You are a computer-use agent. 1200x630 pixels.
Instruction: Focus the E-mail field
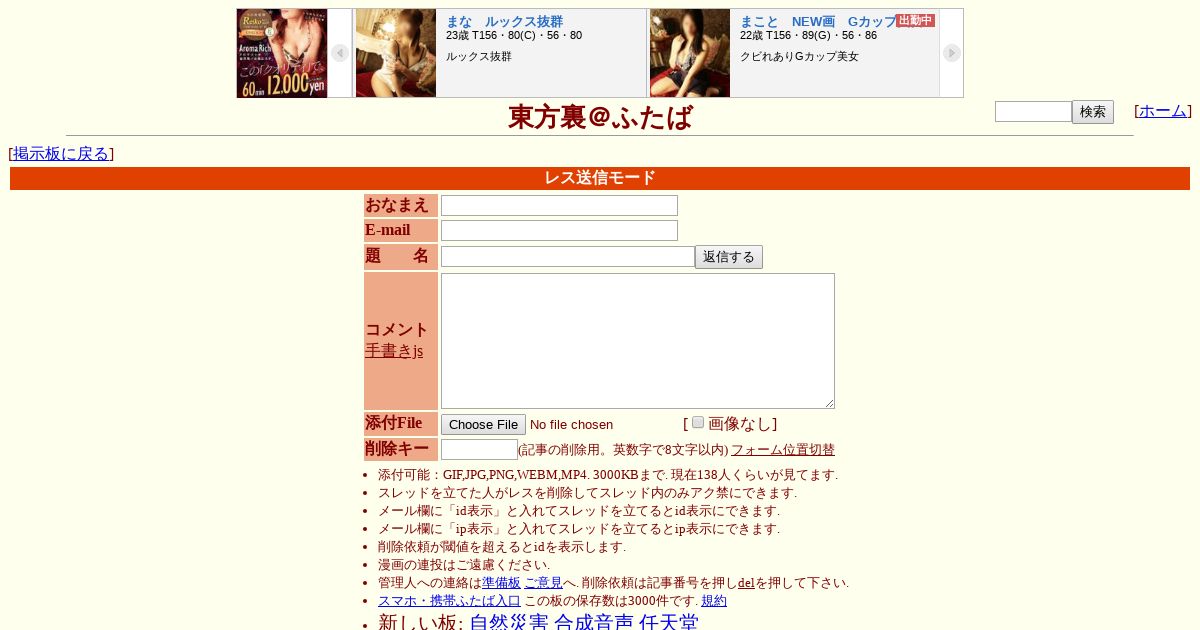pyautogui.click(x=559, y=230)
